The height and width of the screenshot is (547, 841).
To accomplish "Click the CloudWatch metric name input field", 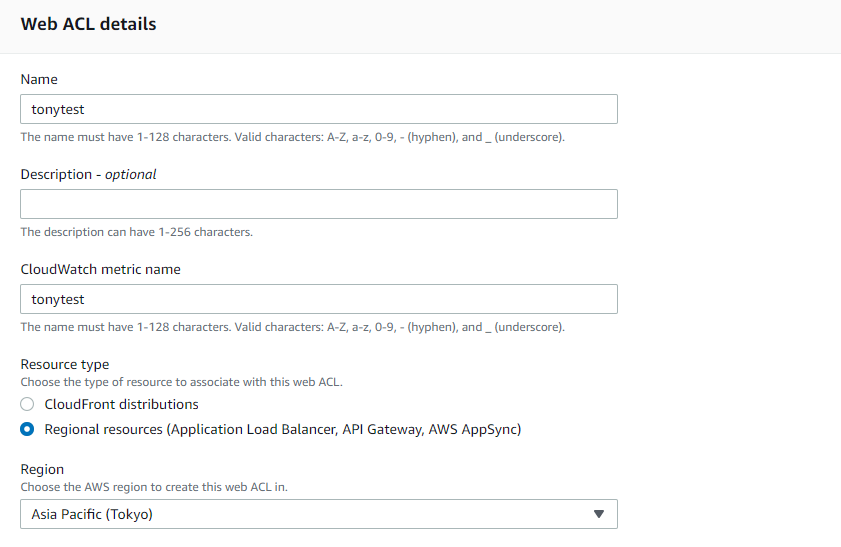I will click(x=318, y=299).
